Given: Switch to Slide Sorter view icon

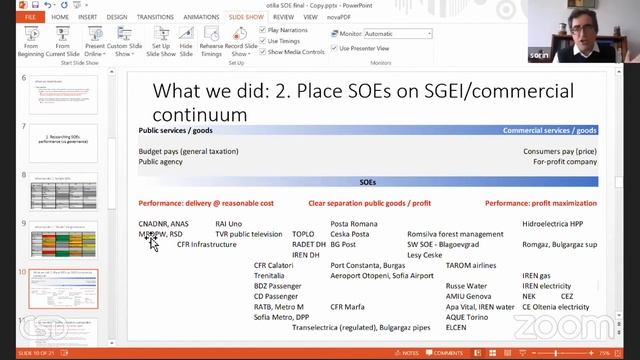Looking at the screenshot, I should tap(493, 353).
